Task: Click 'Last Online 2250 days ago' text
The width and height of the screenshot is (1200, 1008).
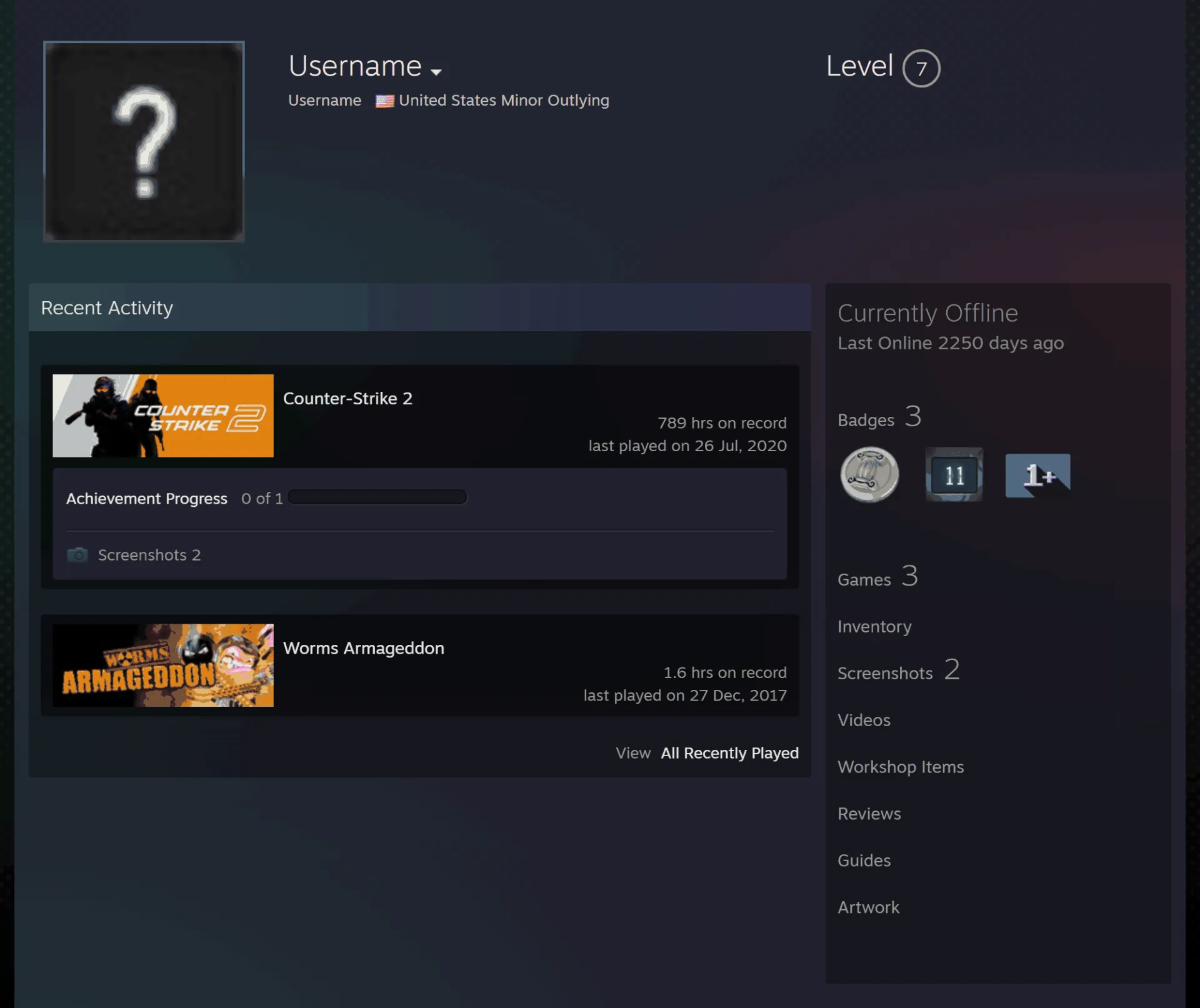Action: (x=951, y=343)
